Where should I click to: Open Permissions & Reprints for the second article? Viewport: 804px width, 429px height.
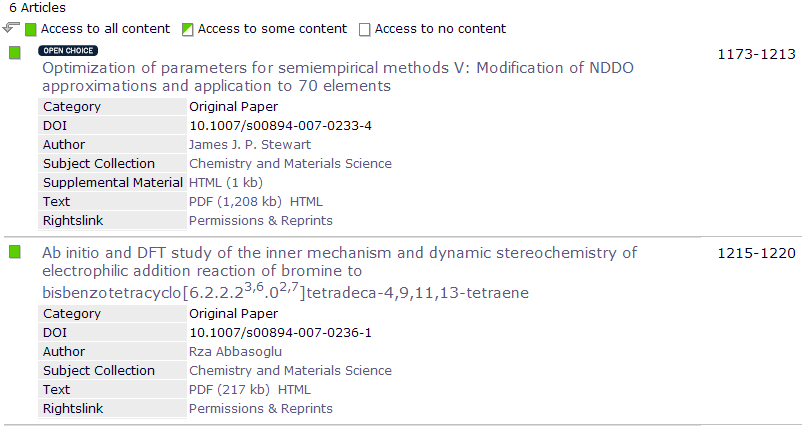(260, 409)
